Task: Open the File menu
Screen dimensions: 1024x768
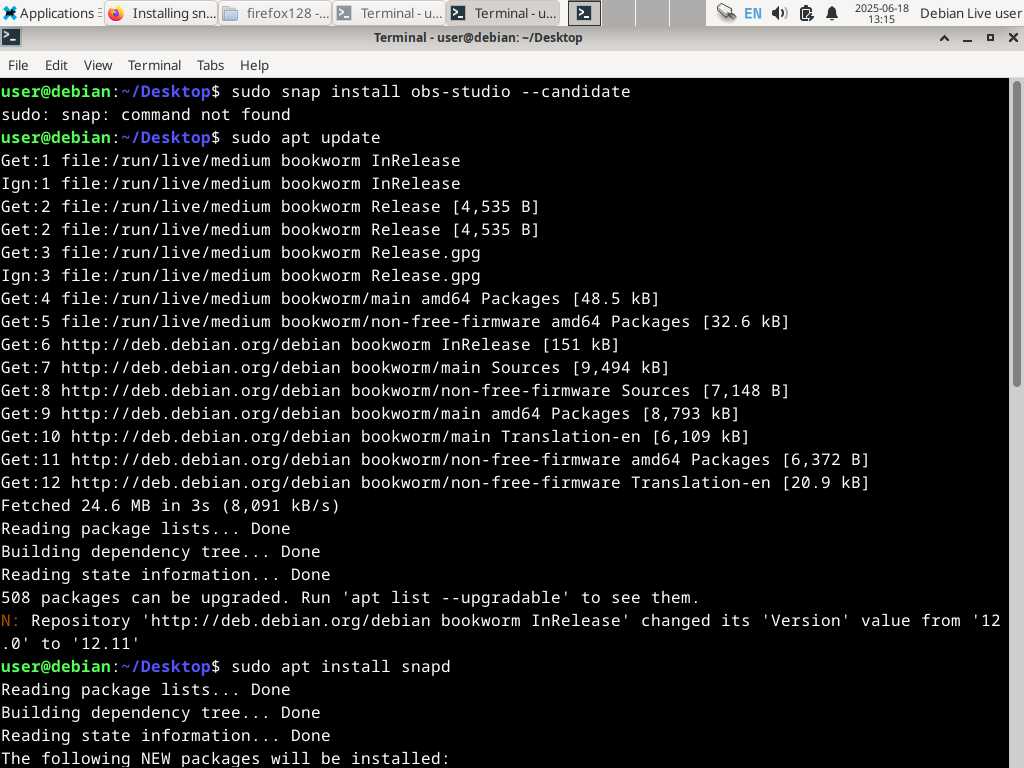Action: pos(18,65)
